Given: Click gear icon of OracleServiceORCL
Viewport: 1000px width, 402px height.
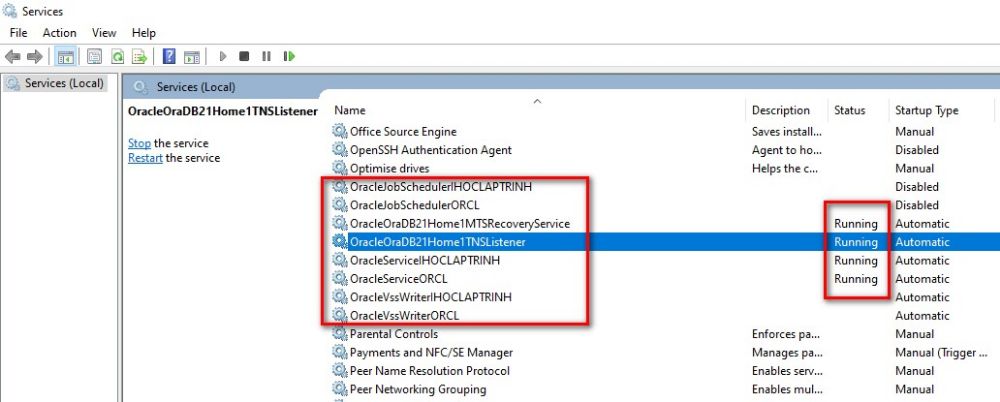Looking at the screenshot, I should coord(340,279).
